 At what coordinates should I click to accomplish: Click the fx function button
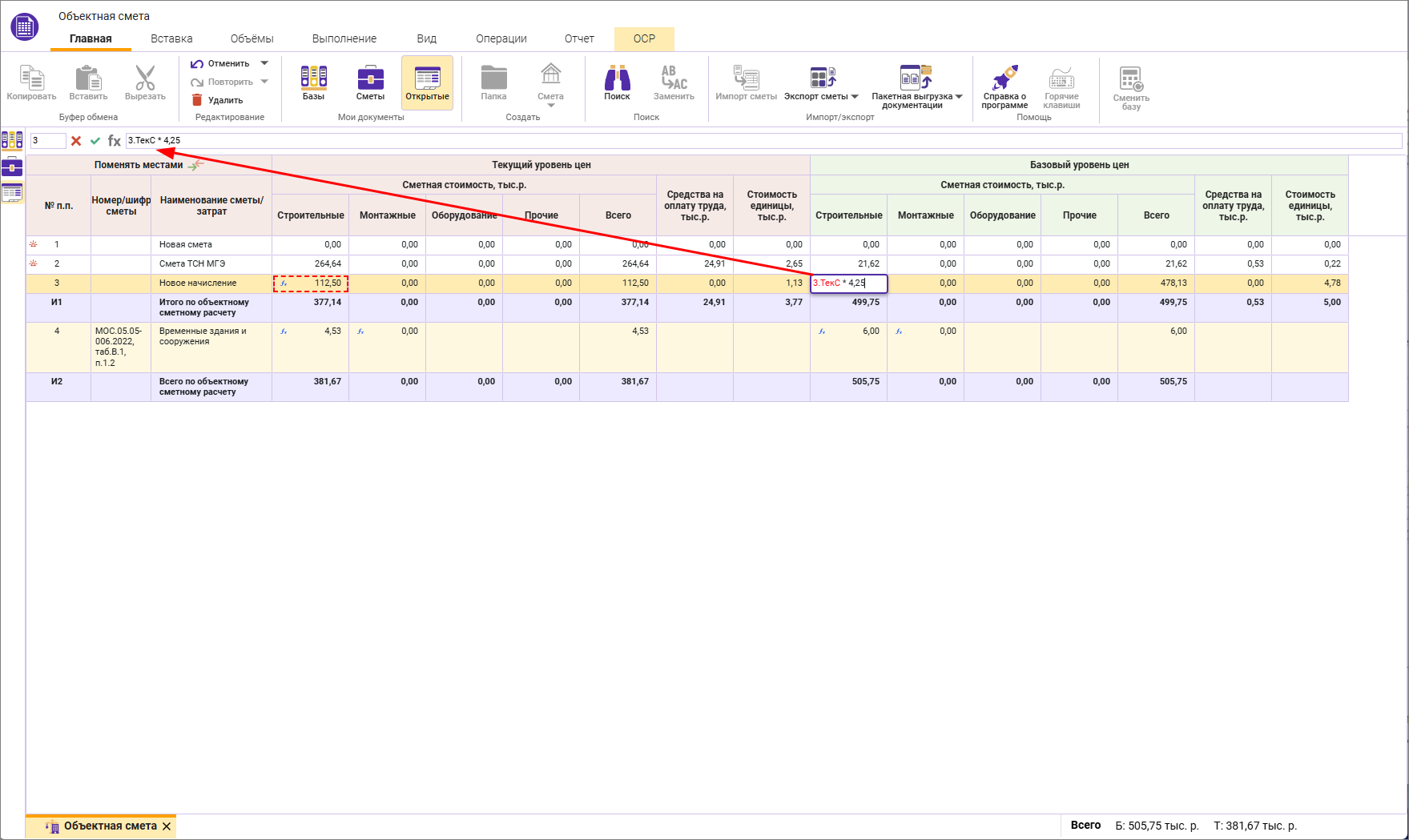115,141
